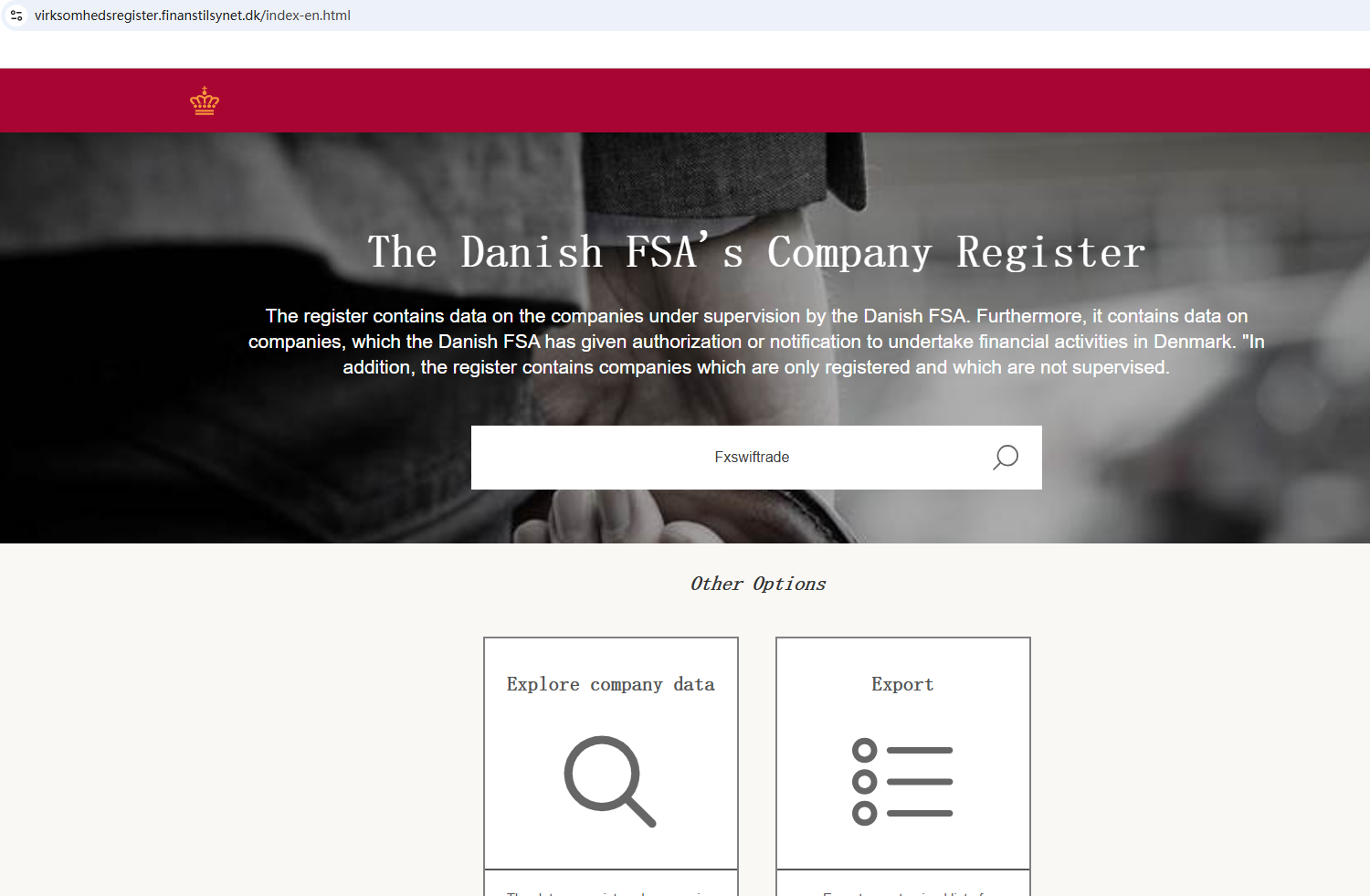Click the large magnifying glass under Explore company data
Image resolution: width=1370 pixels, height=896 pixels.
pos(610,781)
